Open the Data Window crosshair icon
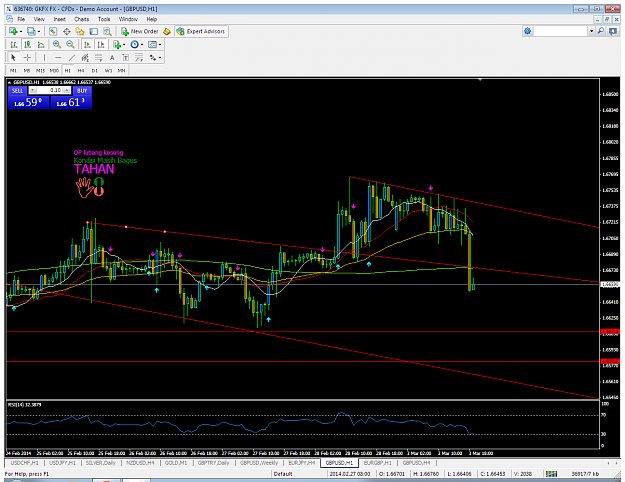Viewport: 625px width, 482px height. [x=67, y=31]
